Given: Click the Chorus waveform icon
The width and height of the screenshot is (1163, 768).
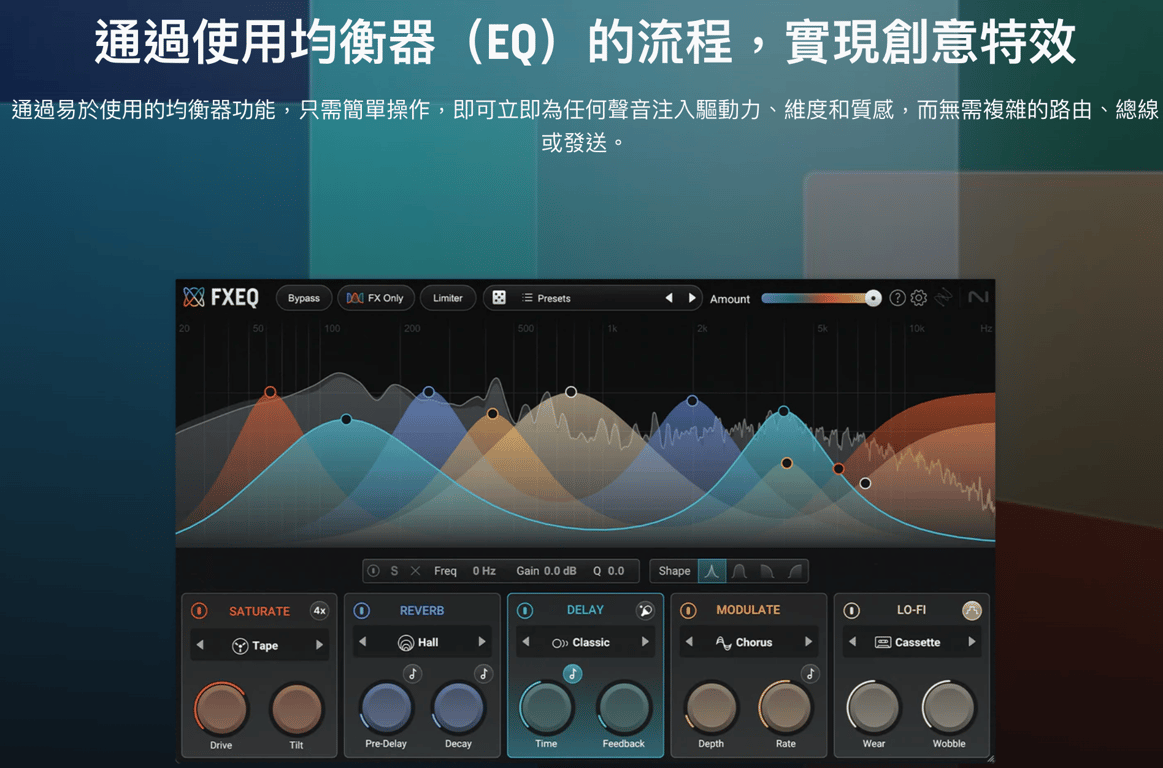Looking at the screenshot, I should click(x=723, y=643).
